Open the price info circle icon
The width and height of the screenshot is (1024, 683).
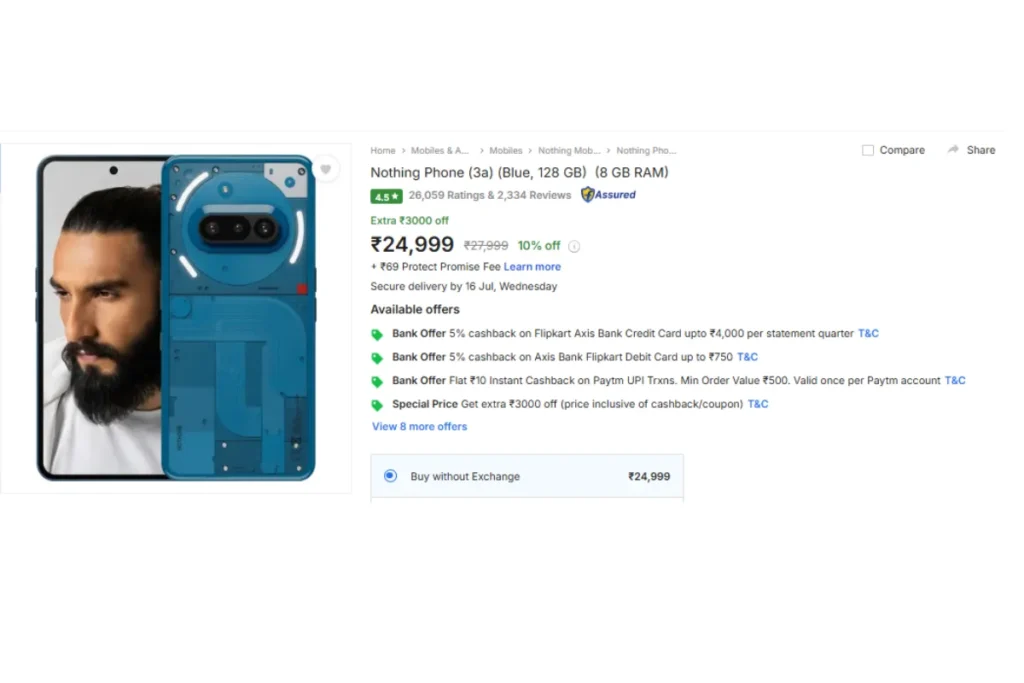[574, 246]
